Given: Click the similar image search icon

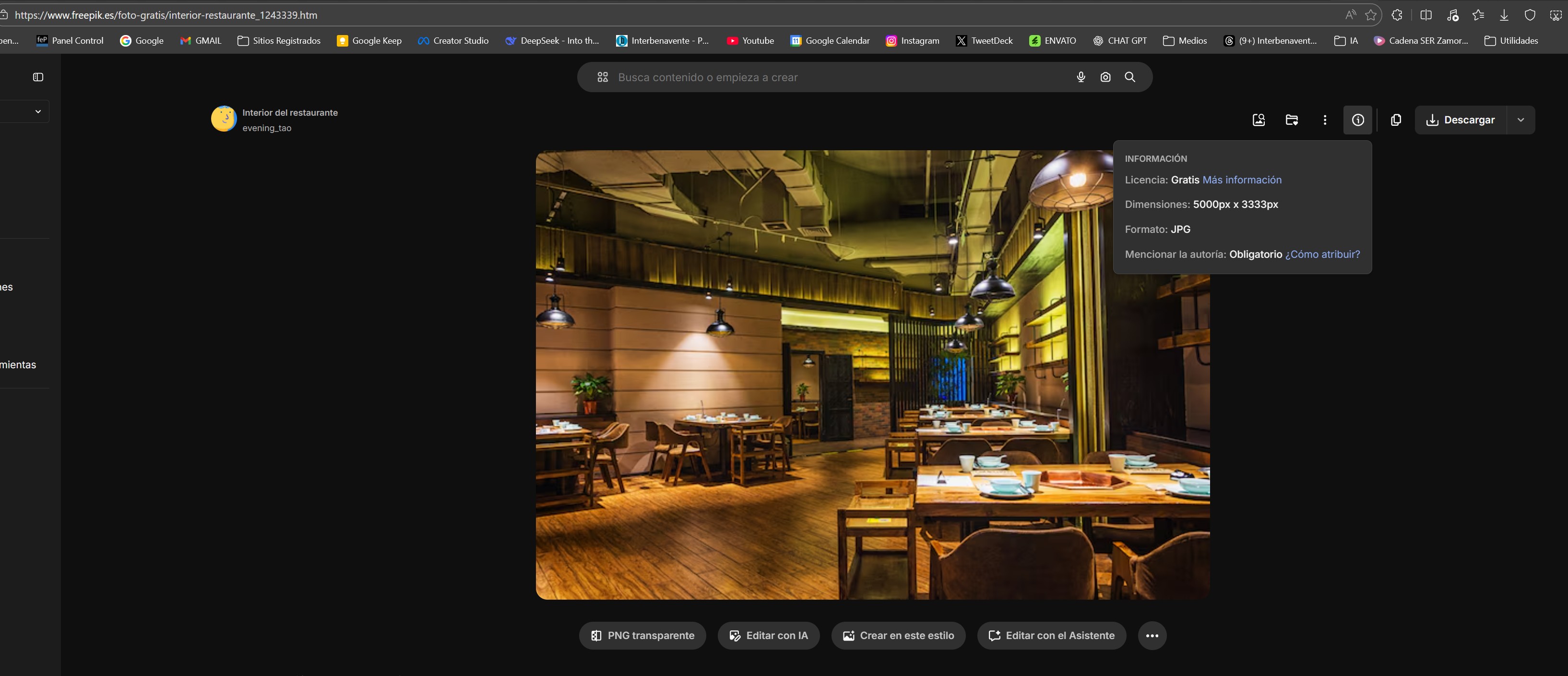Looking at the screenshot, I should pyautogui.click(x=1259, y=120).
